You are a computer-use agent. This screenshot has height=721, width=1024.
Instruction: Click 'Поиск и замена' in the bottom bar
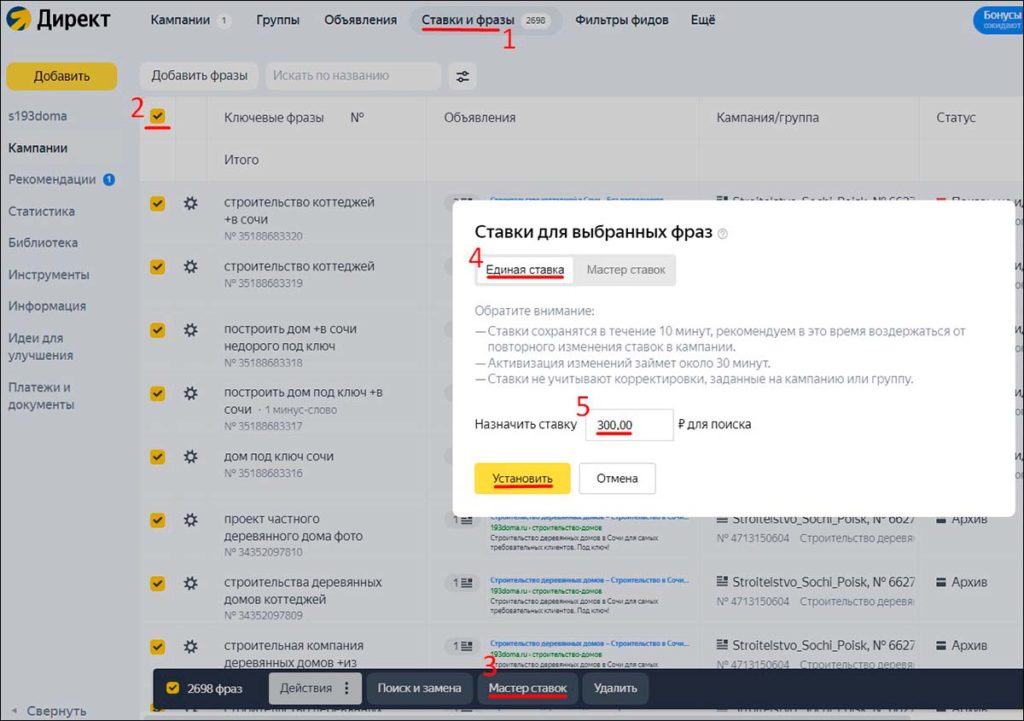pyautogui.click(x=419, y=688)
